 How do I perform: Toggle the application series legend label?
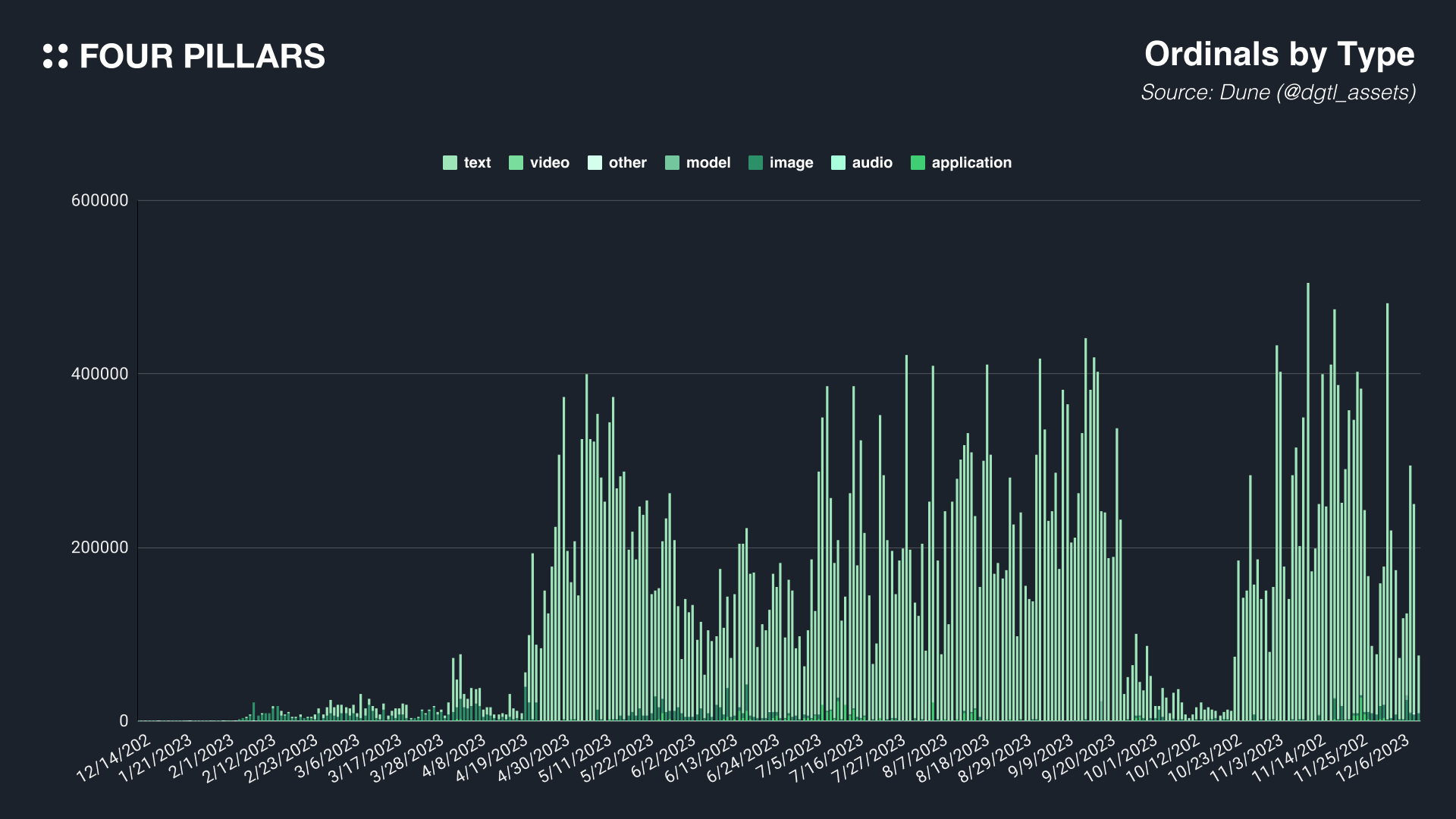point(971,163)
